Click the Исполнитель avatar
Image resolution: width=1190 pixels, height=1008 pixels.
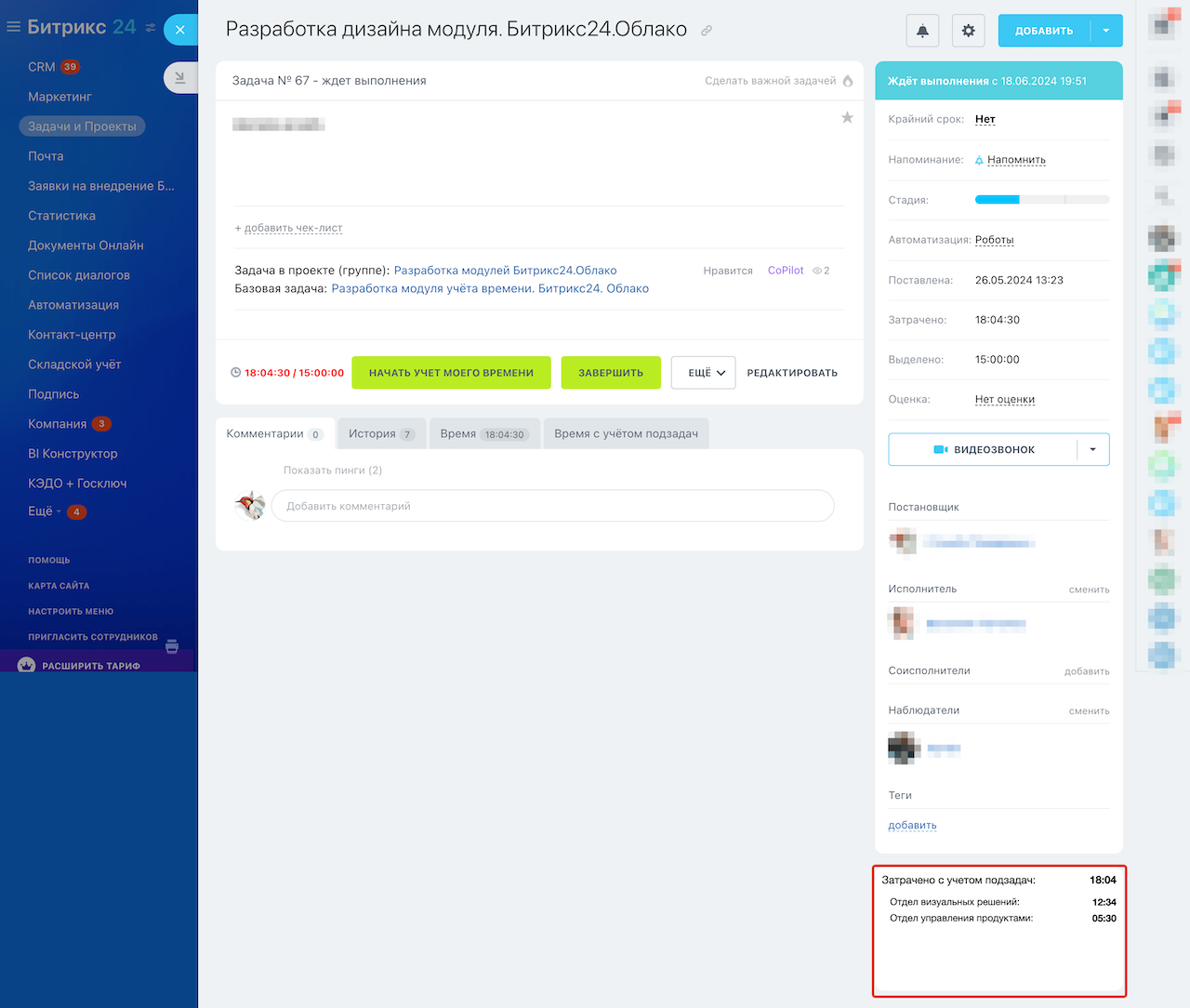coord(903,624)
